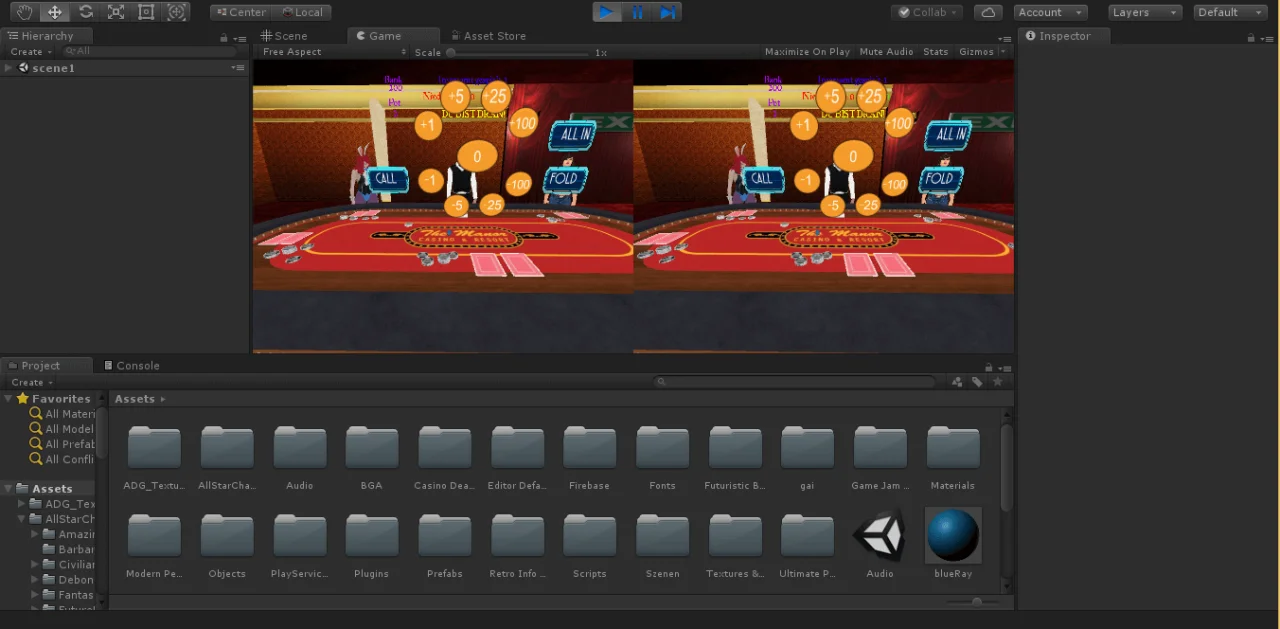Toggle Gizmos in Game view
The width and height of the screenshot is (1280, 629).
pyautogui.click(x=975, y=52)
